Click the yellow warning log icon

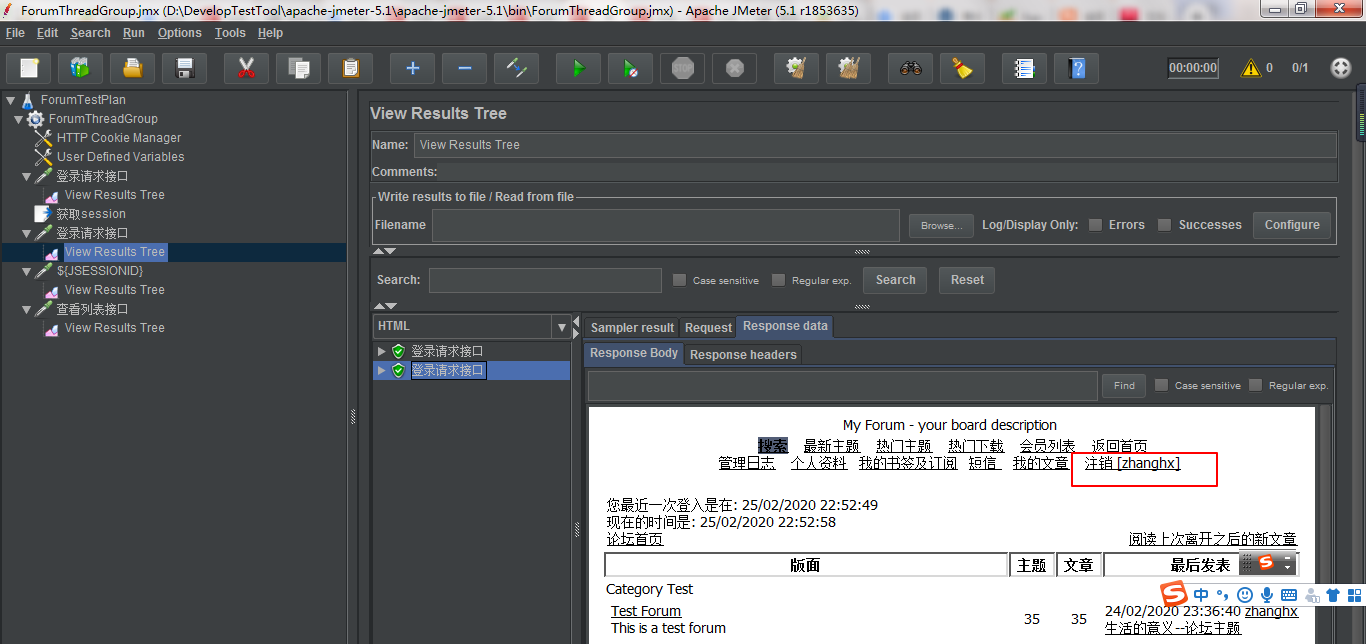[1251, 68]
